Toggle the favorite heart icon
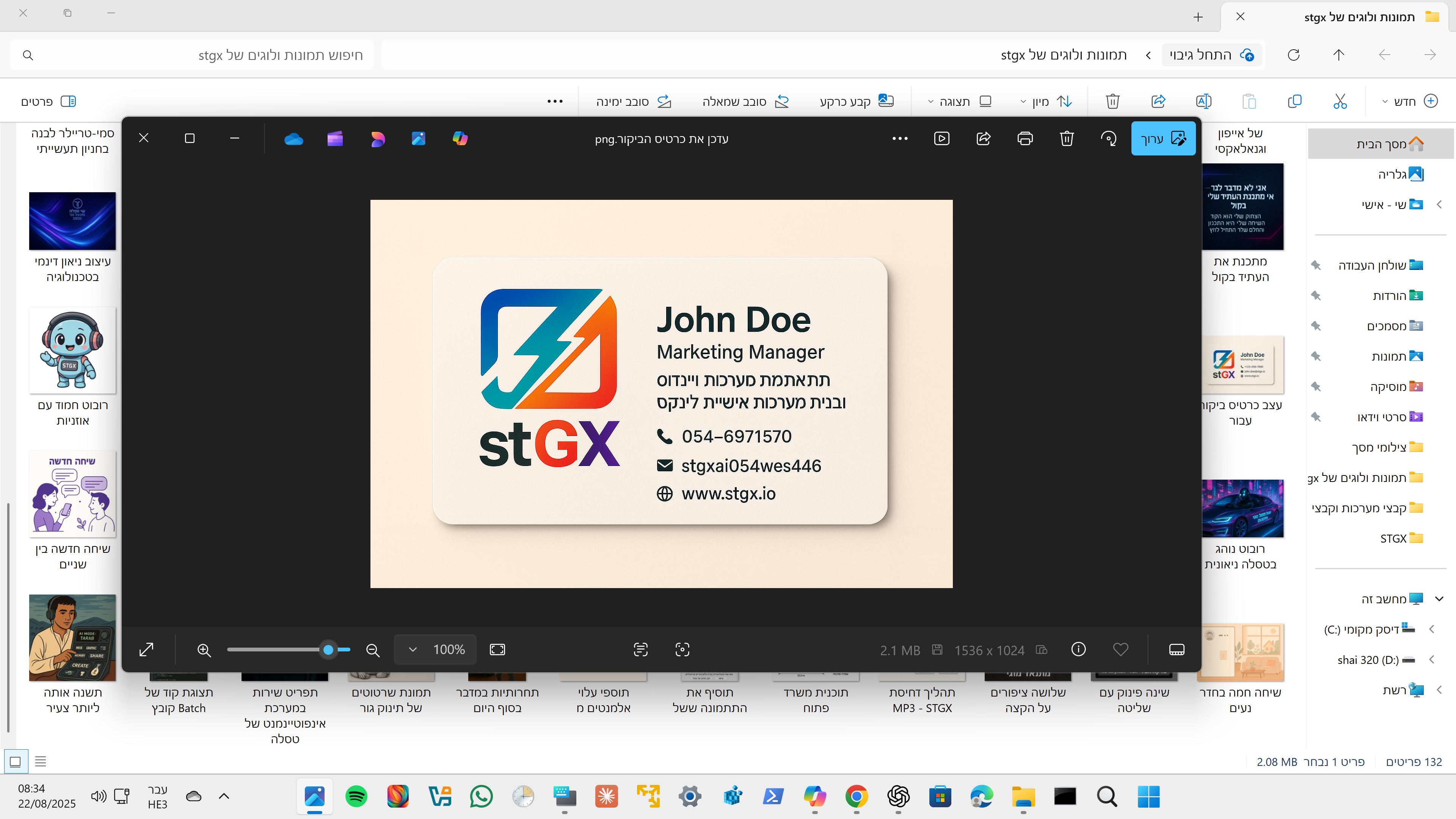The height and width of the screenshot is (819, 1456). 1120,650
